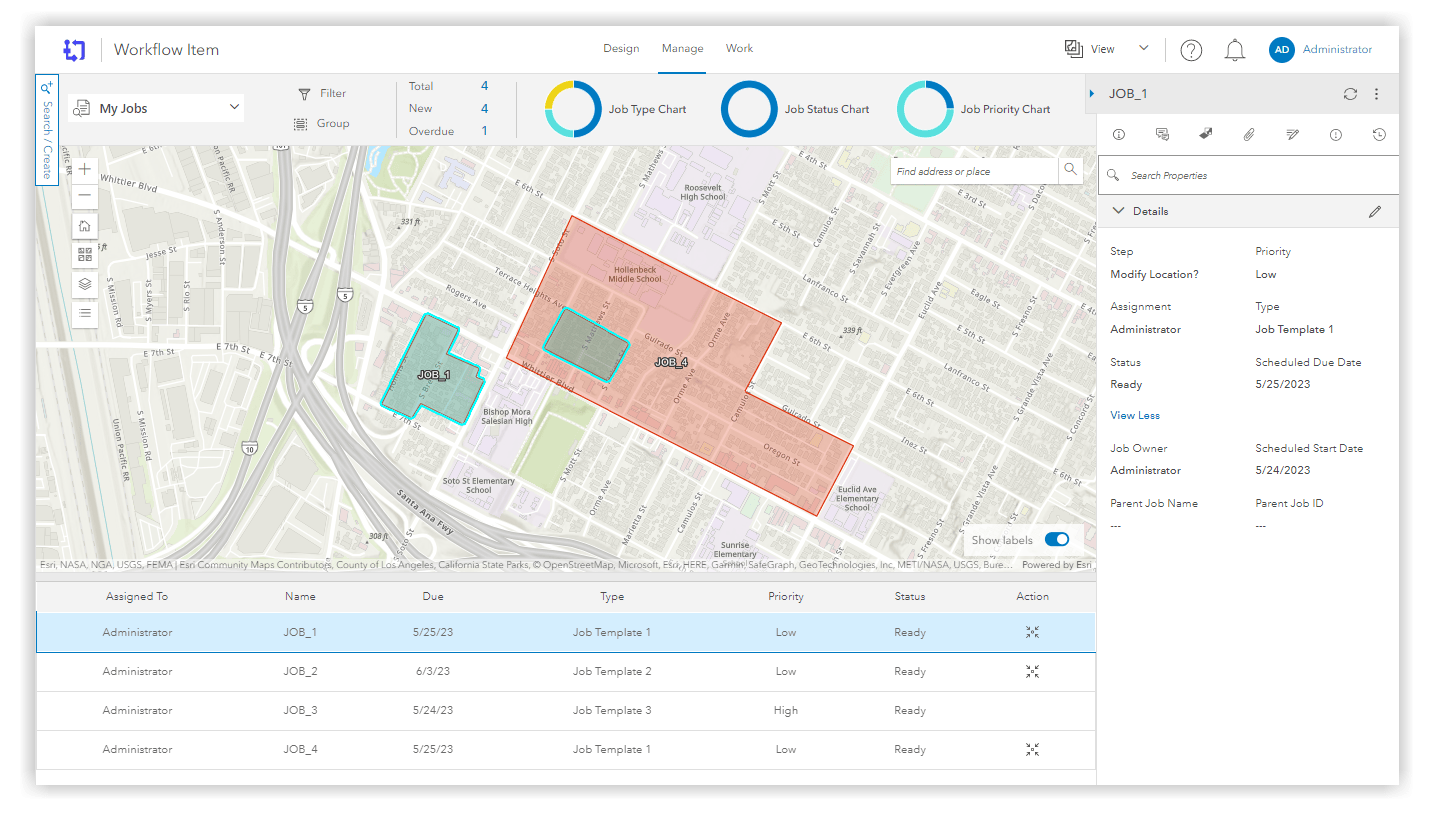This screenshot has height=822, width=1434.
Task: Open the help question mark icon
Action: pos(1191,50)
